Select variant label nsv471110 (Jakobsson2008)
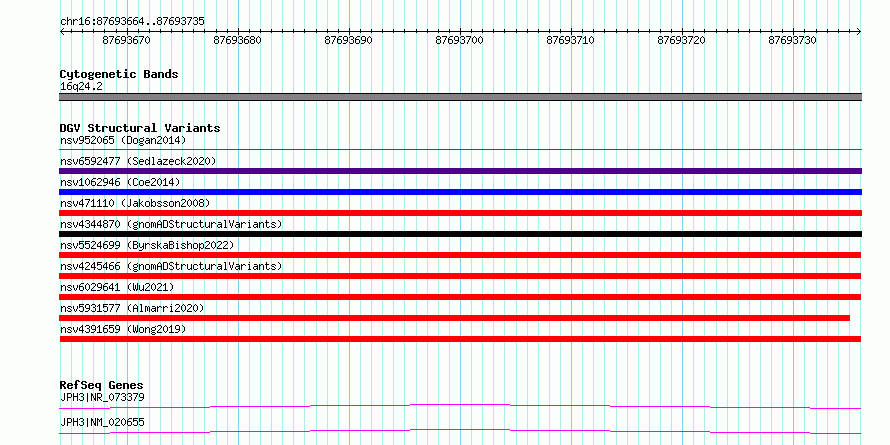Image resolution: width=890 pixels, height=445 pixels. pyautogui.click(x=135, y=203)
